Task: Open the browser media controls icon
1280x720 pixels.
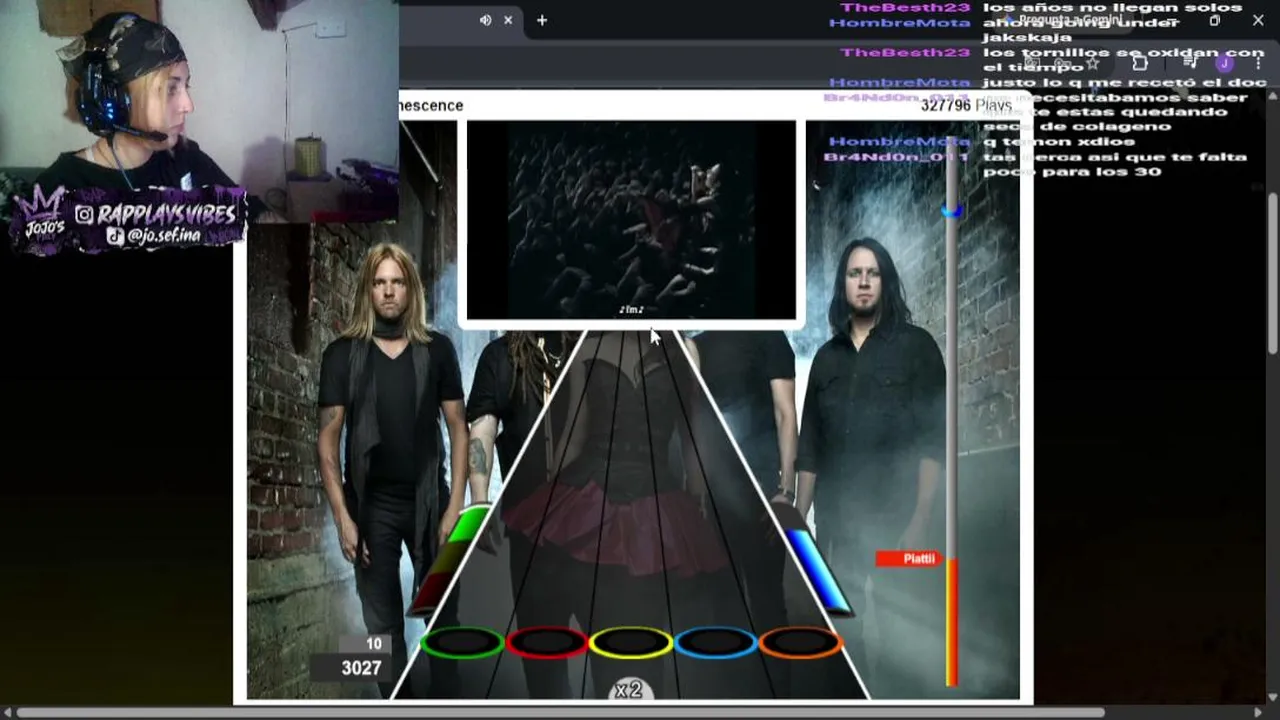Action: point(1188,64)
